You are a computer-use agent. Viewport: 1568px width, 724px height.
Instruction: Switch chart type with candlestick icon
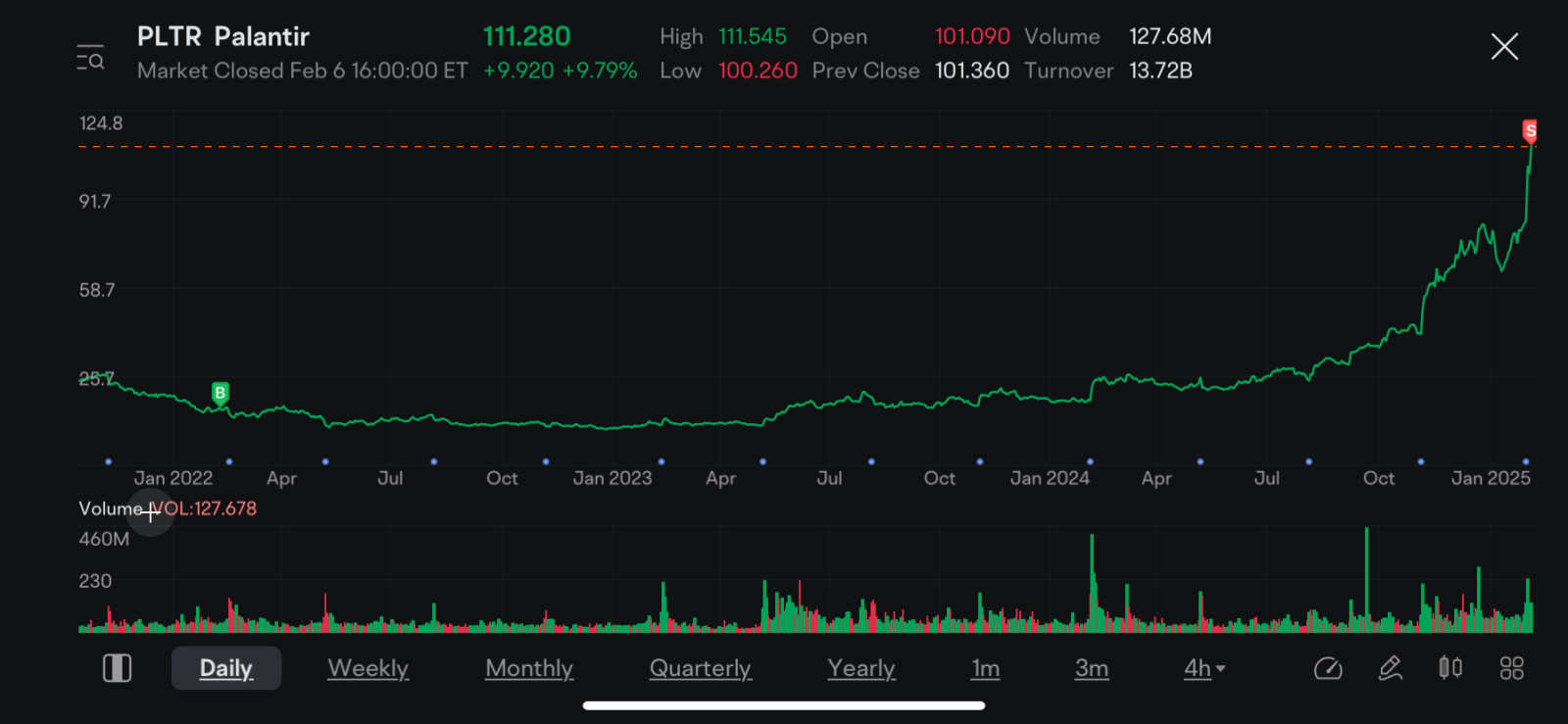1450,668
